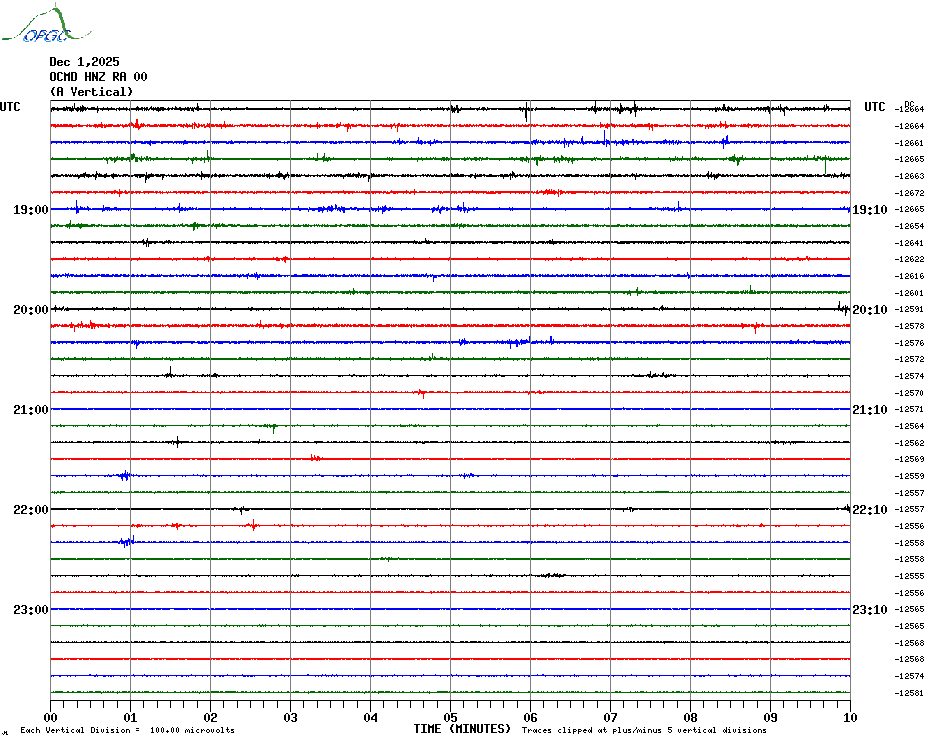Click the left 'UTC' axis label
Image resolution: width=930 pixels, height=744 pixels.
pyautogui.click(x=10, y=107)
